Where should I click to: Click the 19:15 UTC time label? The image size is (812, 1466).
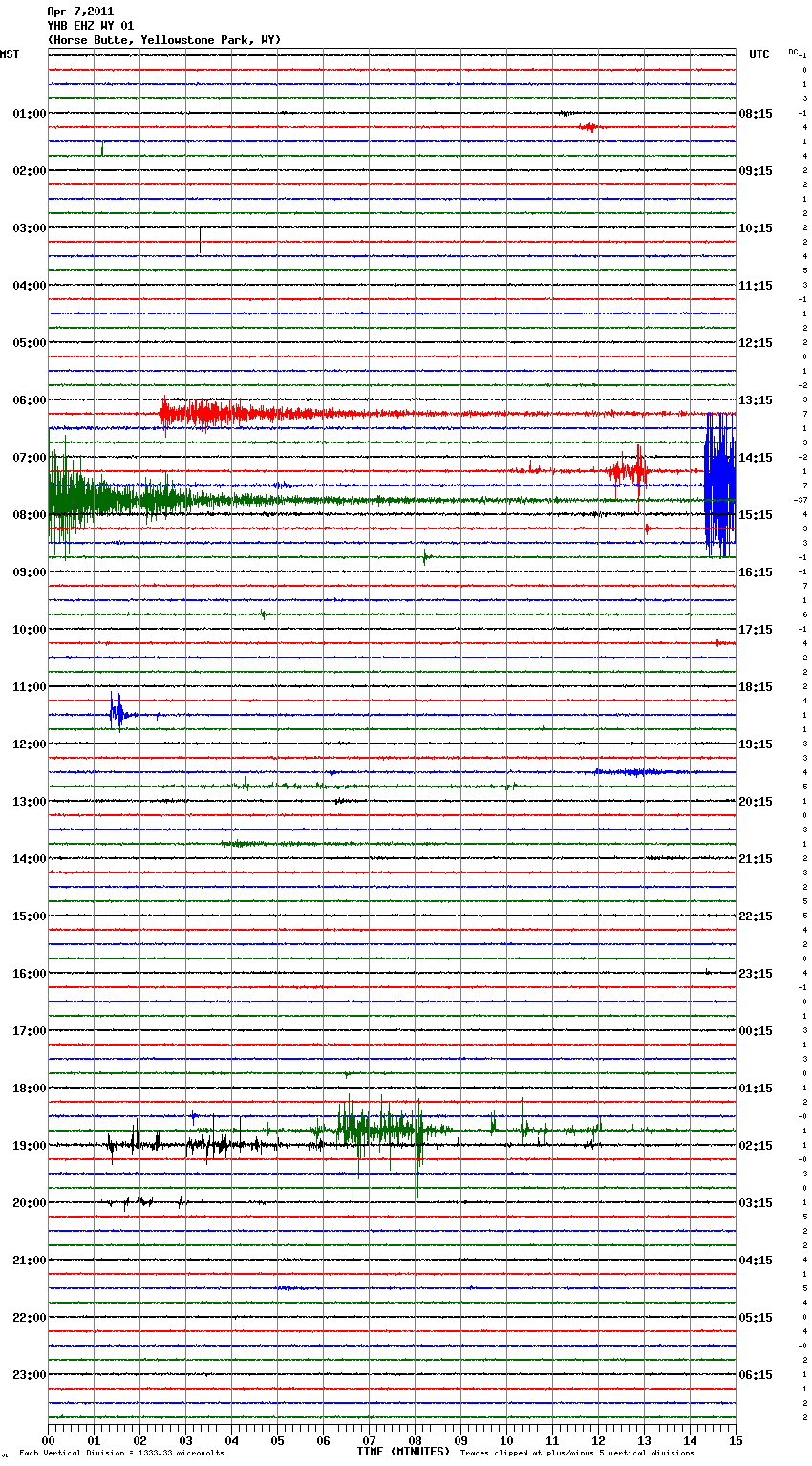tap(756, 744)
